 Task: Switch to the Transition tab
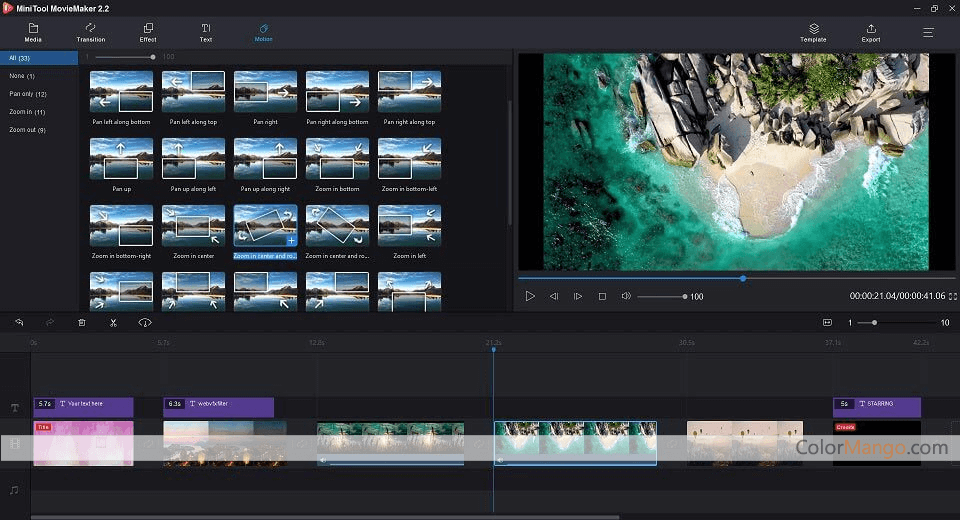(91, 32)
